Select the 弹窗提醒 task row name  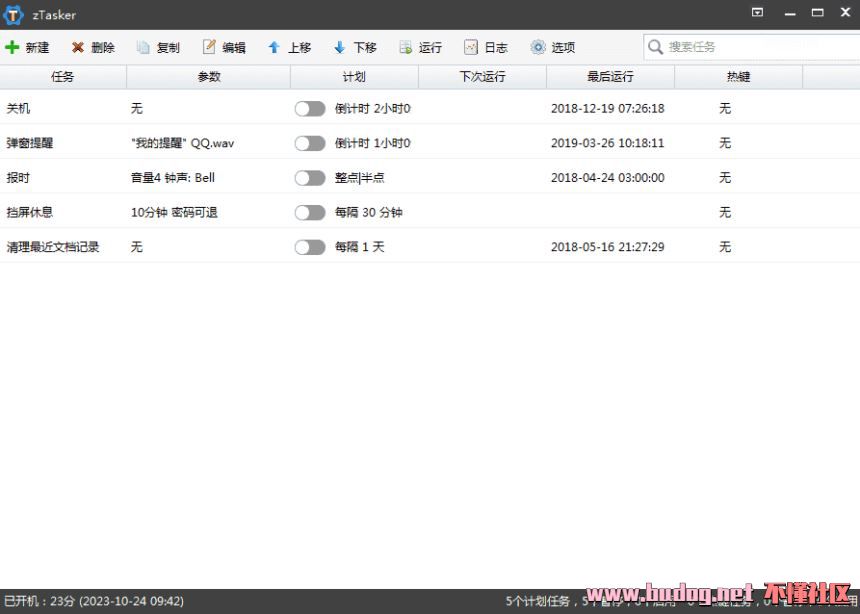point(30,143)
